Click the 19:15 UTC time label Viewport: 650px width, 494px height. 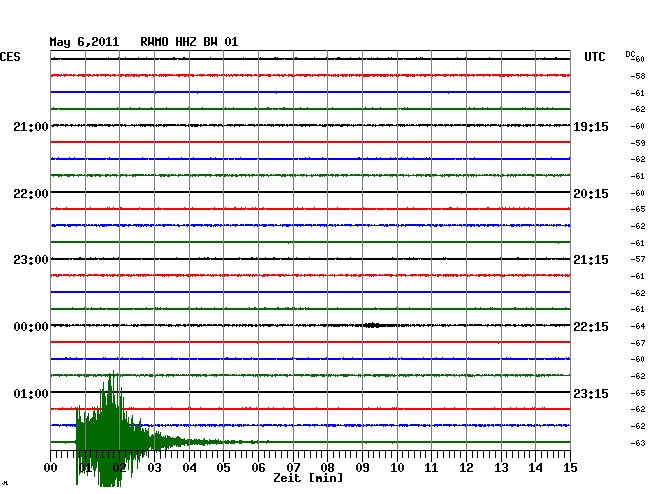[591, 127]
